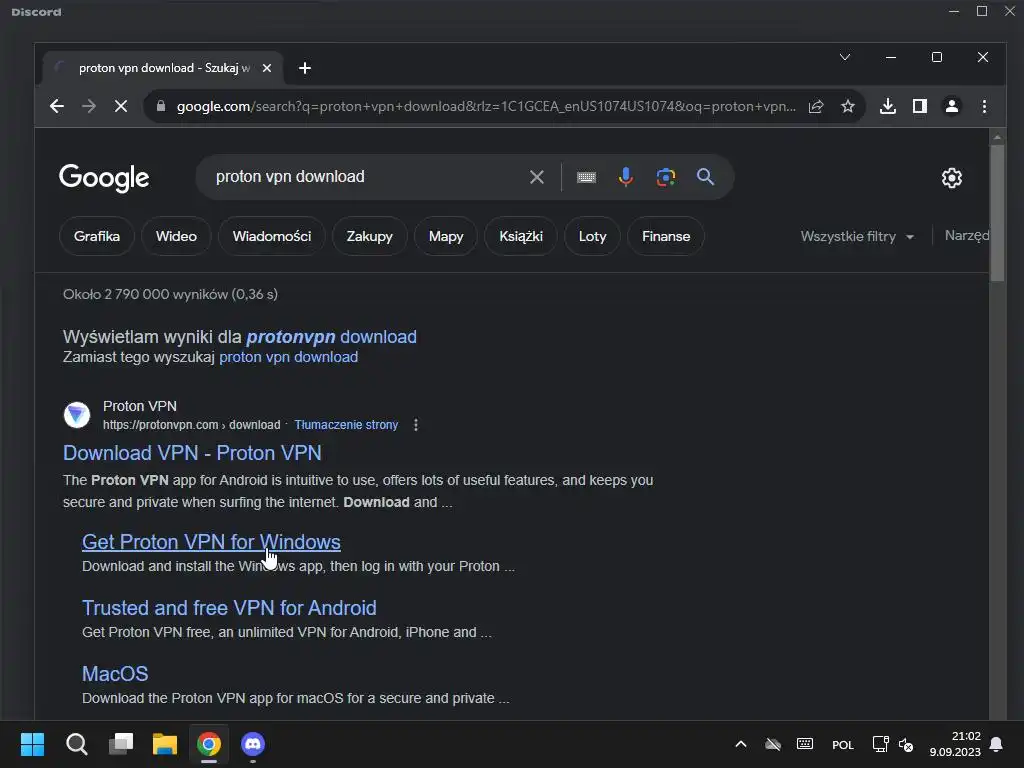Viewport: 1024px width, 768px height.
Task: Stop loading the page
Action: coord(121,106)
